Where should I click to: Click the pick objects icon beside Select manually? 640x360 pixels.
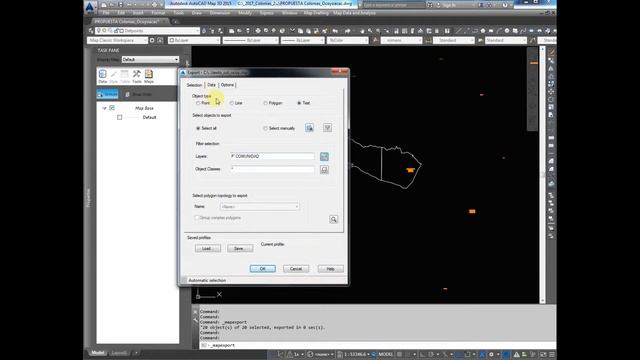point(309,128)
